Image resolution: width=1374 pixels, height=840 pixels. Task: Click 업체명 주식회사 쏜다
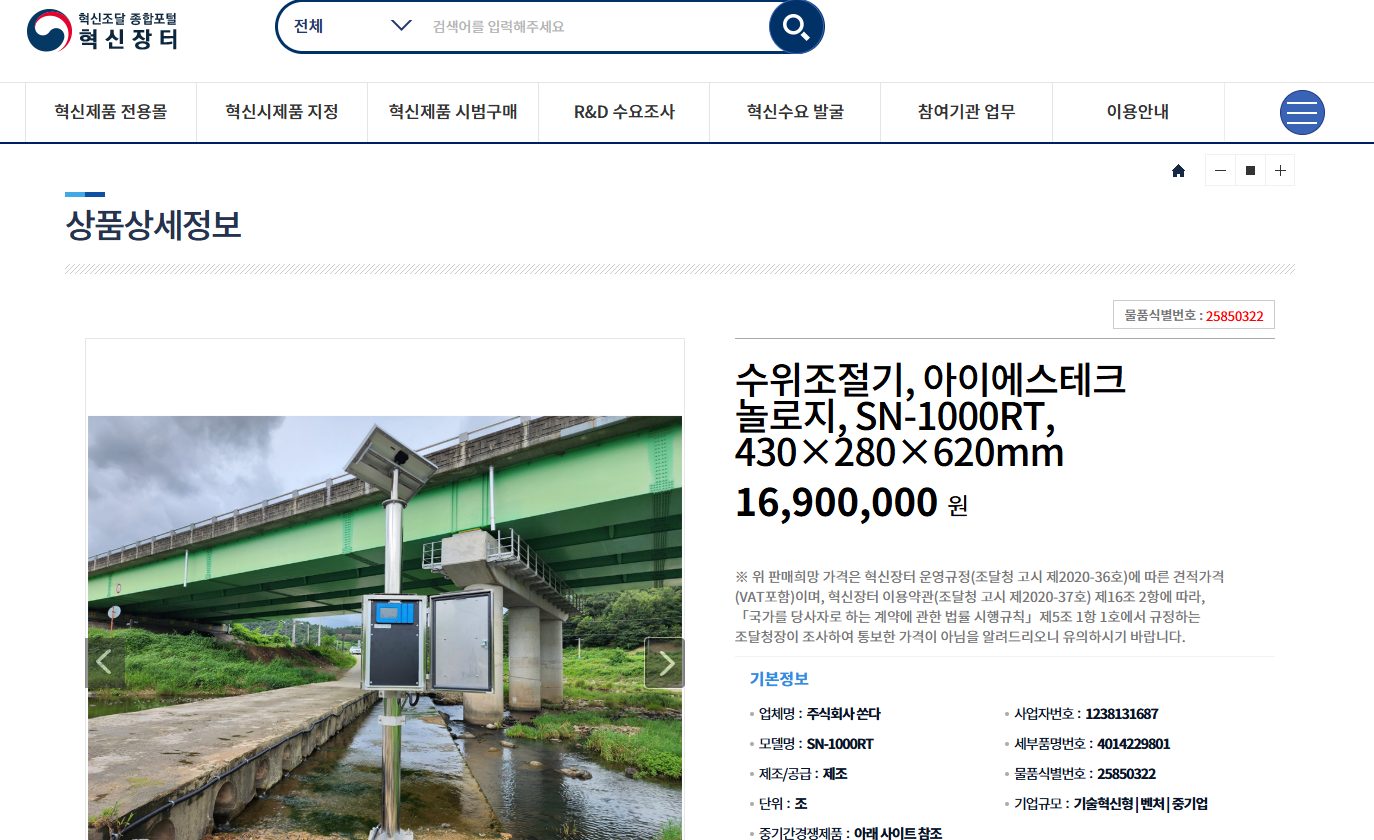click(815, 714)
